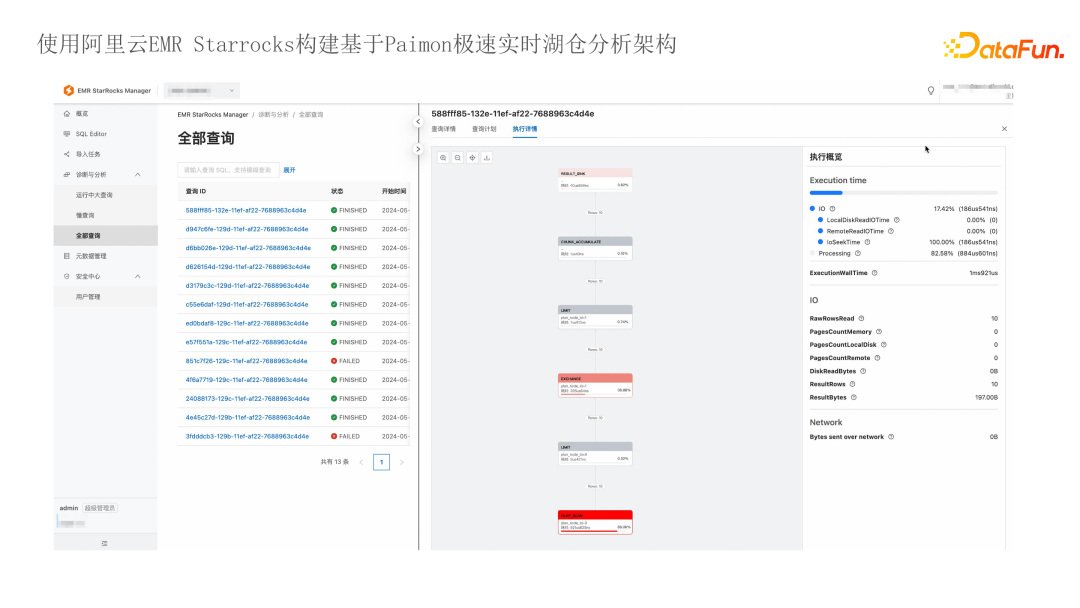Click the query SQL search input
The height and width of the screenshot is (608, 1080).
(x=229, y=170)
